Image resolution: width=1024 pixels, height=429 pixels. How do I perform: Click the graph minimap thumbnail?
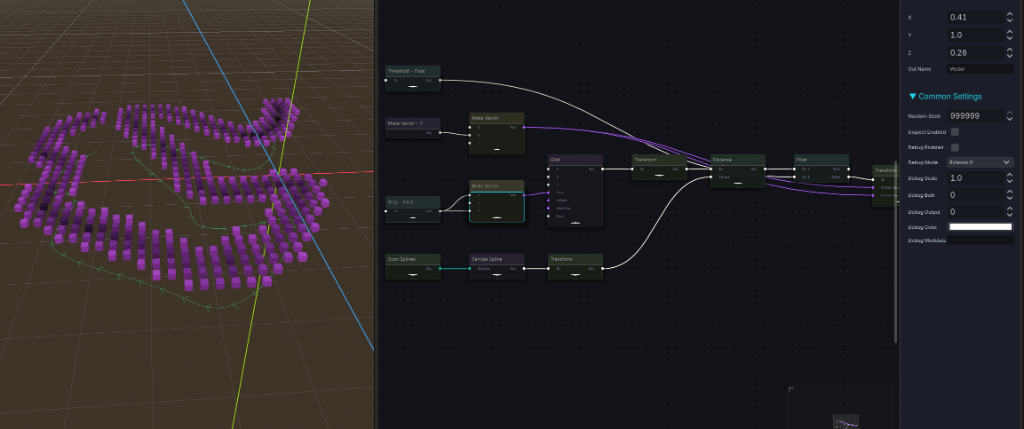846,422
